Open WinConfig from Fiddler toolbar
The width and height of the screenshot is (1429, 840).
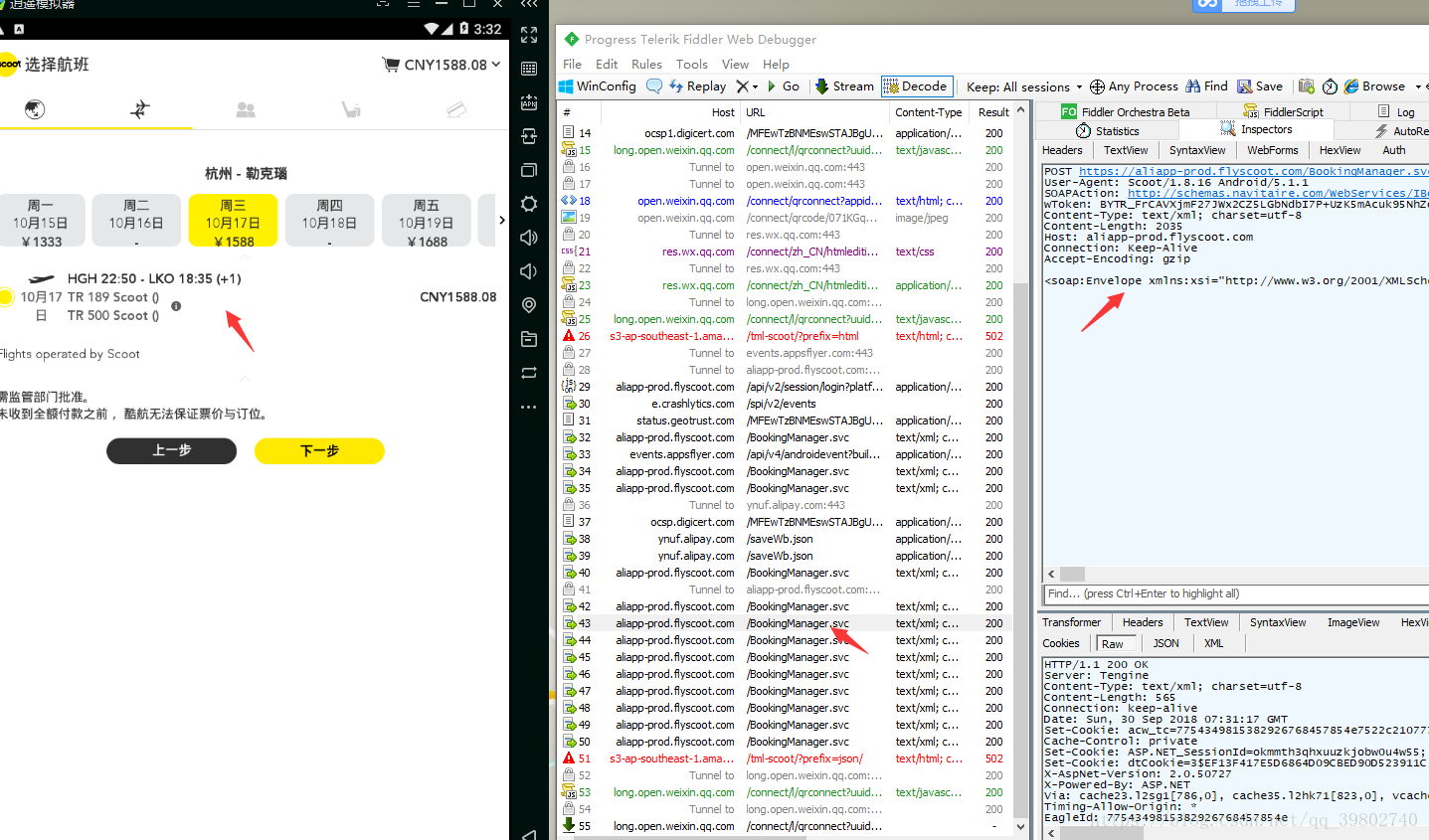coord(598,86)
